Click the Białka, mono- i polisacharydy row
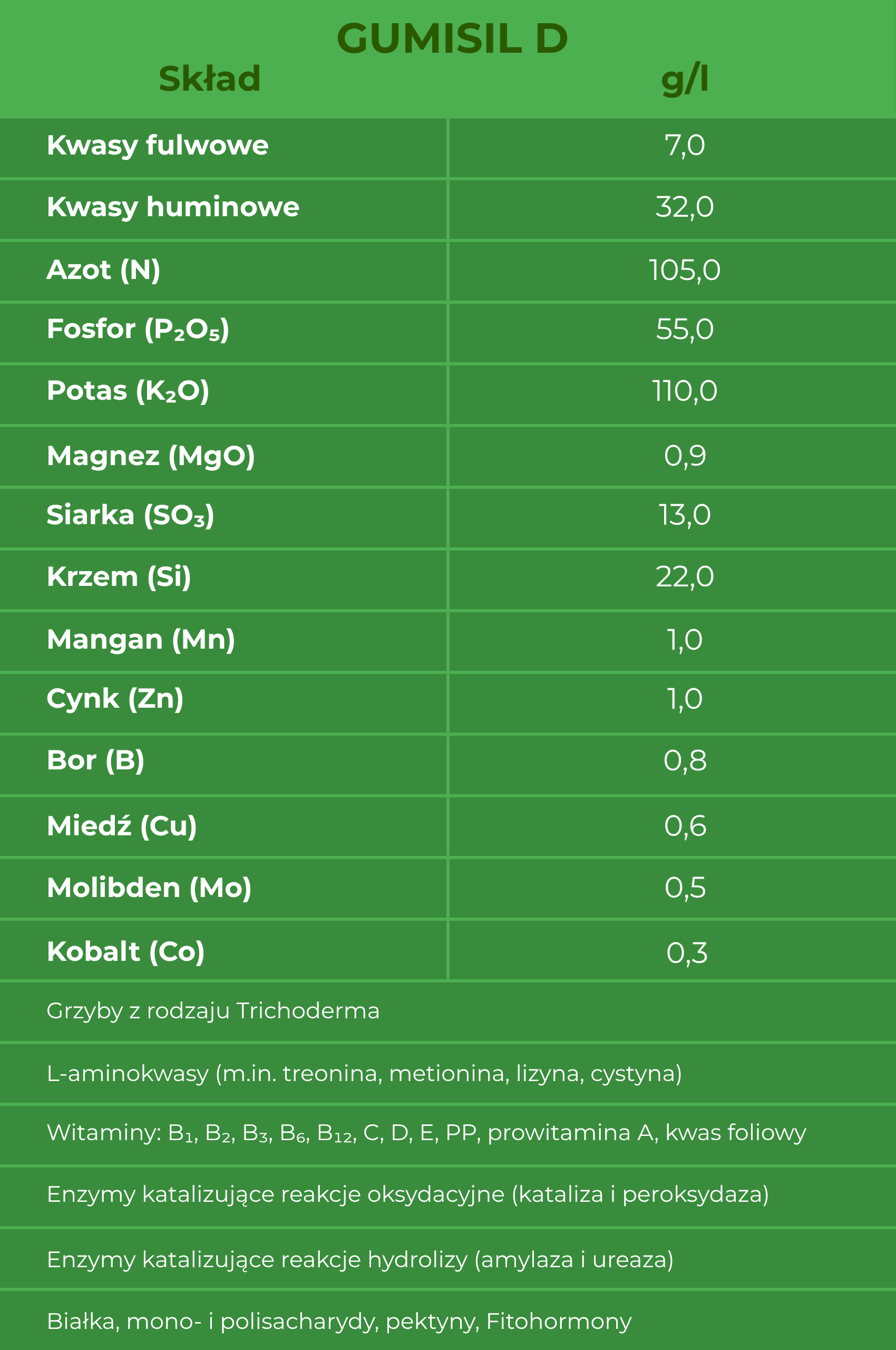896x1350 pixels. [x=339, y=1322]
